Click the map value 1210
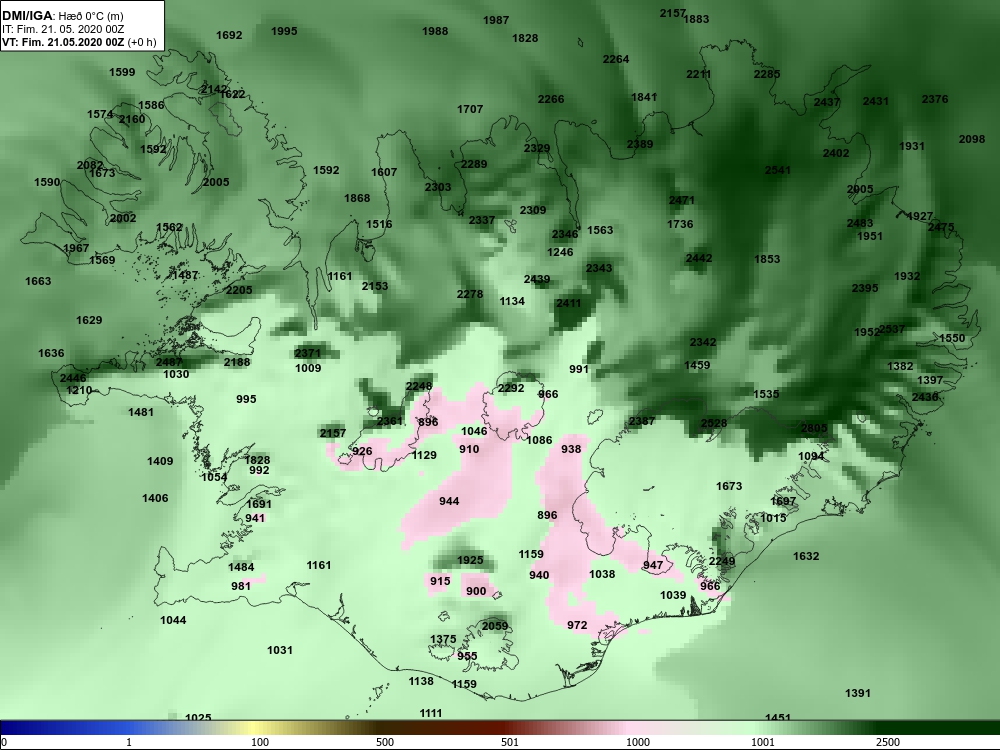1000x750 pixels. pyautogui.click(x=79, y=390)
